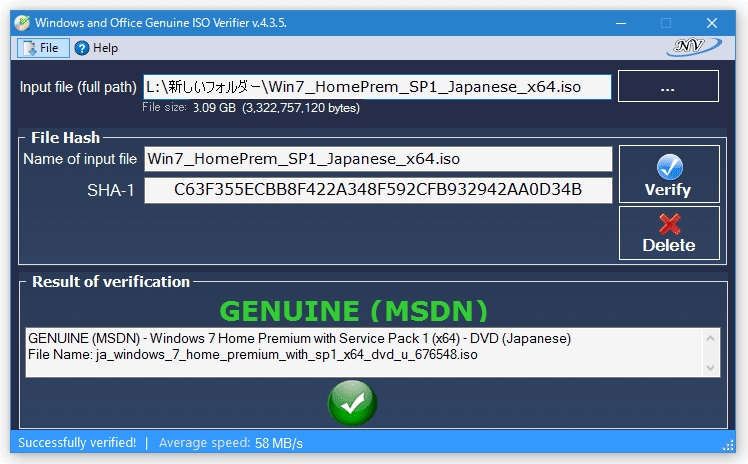This screenshot has height=464, width=748.
Task: Click the 'SHA-1' label
Action: pos(111,191)
